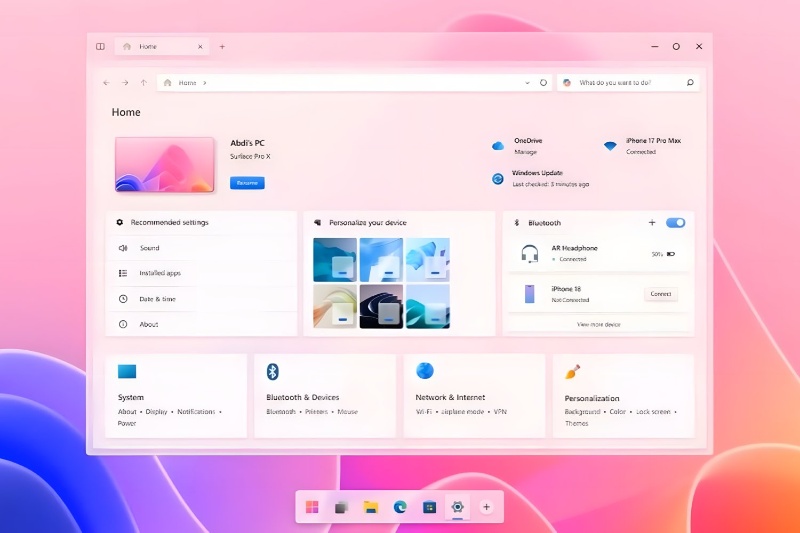Click the Windows Update sync icon
The width and height of the screenshot is (800, 533).
coord(498,179)
